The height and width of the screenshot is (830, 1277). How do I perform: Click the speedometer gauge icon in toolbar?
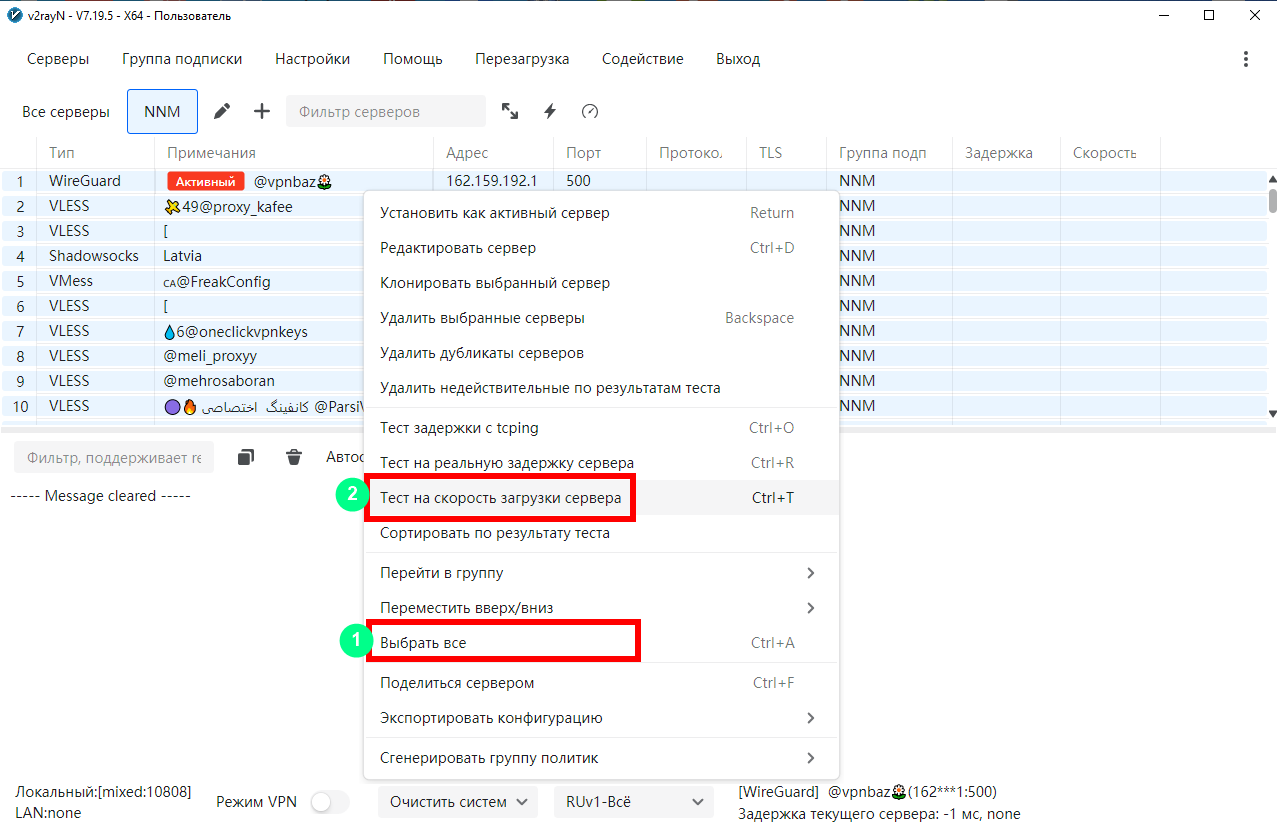click(x=590, y=111)
